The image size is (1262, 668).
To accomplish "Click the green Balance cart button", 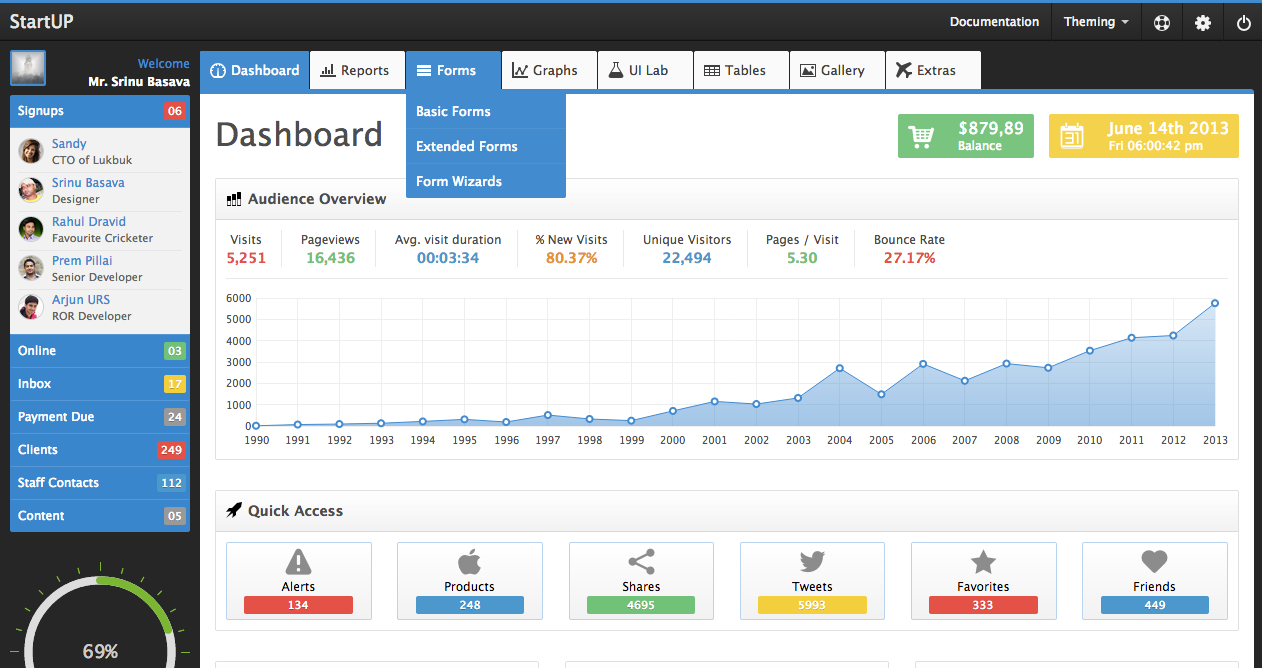I will 965,136.
